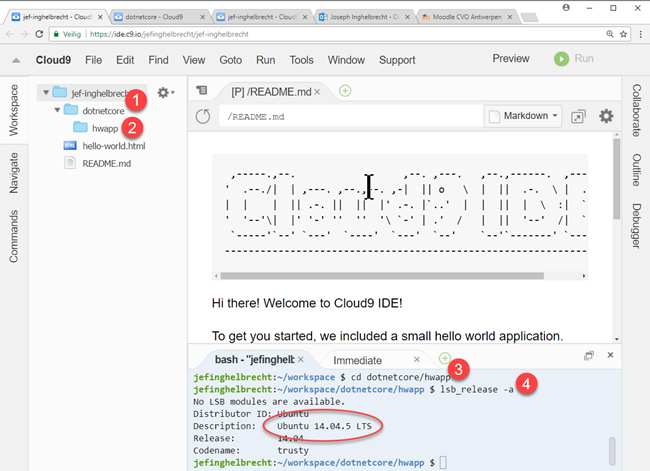Switch to the bash terminal tab

tap(255, 359)
